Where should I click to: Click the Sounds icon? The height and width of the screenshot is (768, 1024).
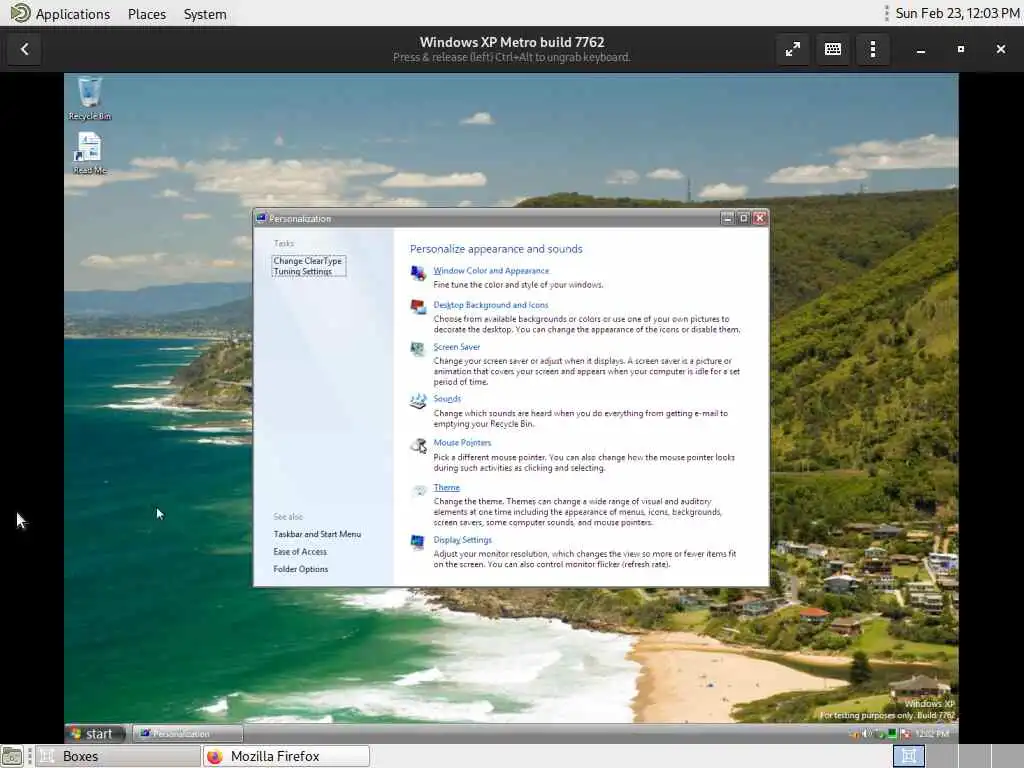[418, 400]
